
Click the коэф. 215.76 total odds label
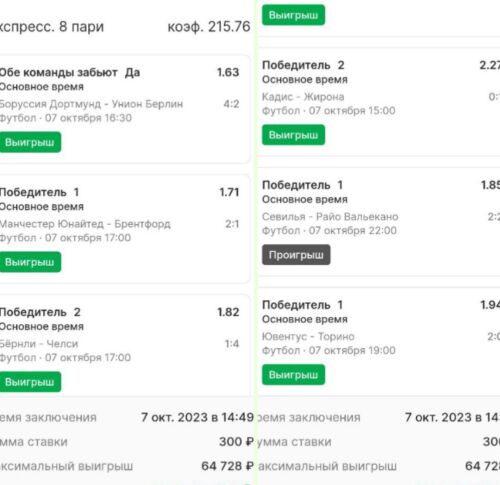(209, 27)
